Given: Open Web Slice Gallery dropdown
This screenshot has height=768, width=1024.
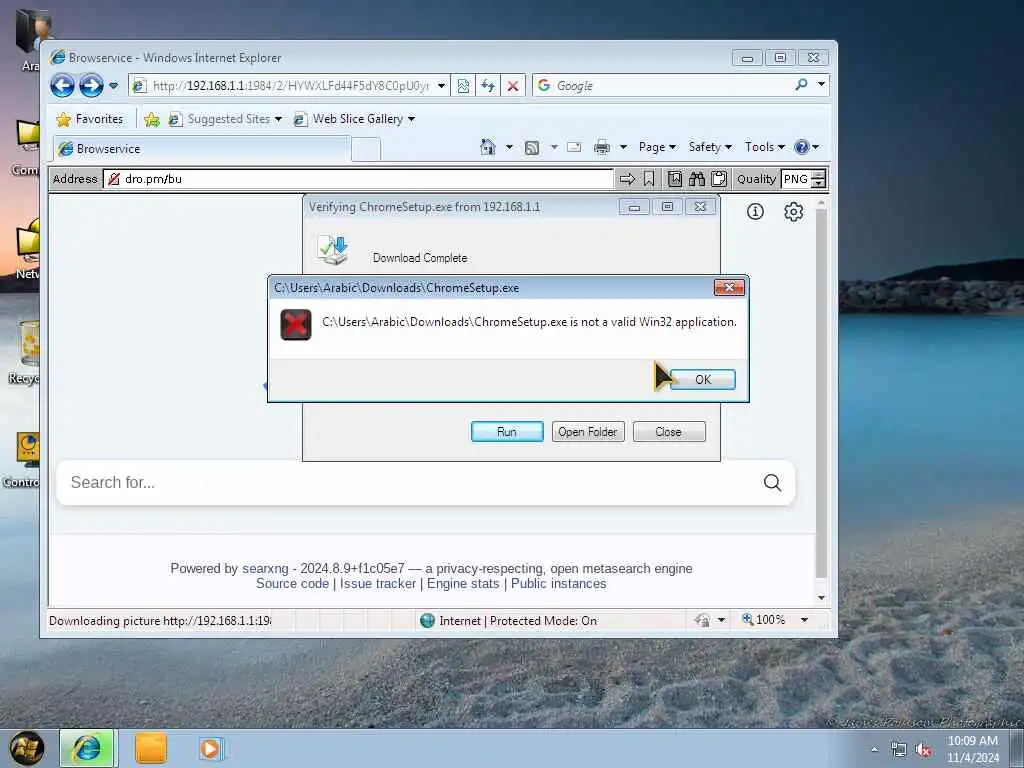Looking at the screenshot, I should pos(355,119).
